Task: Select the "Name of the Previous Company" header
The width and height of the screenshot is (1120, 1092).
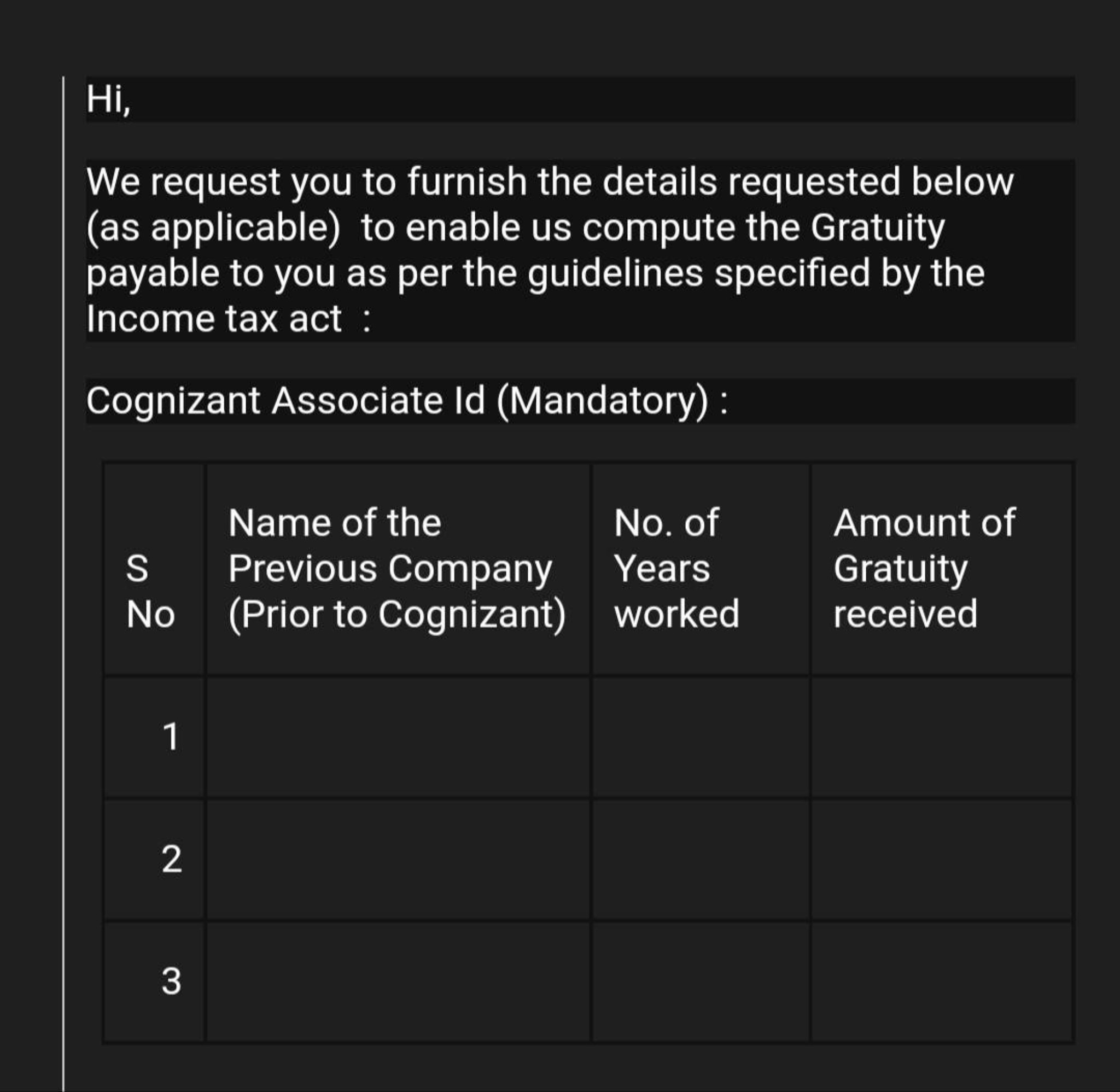Action: click(x=398, y=569)
